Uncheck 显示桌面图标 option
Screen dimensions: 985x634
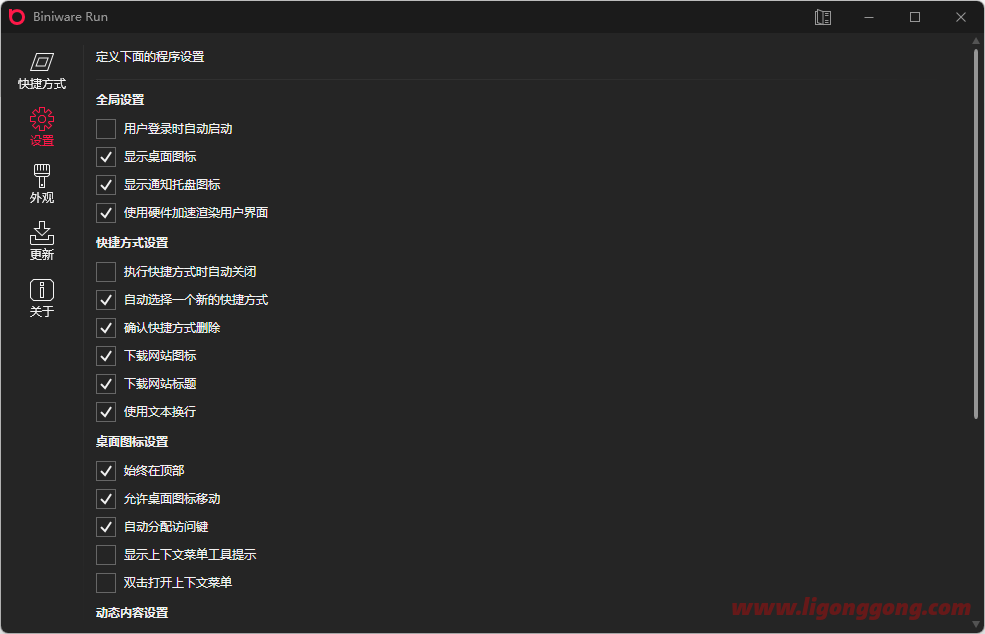click(106, 157)
